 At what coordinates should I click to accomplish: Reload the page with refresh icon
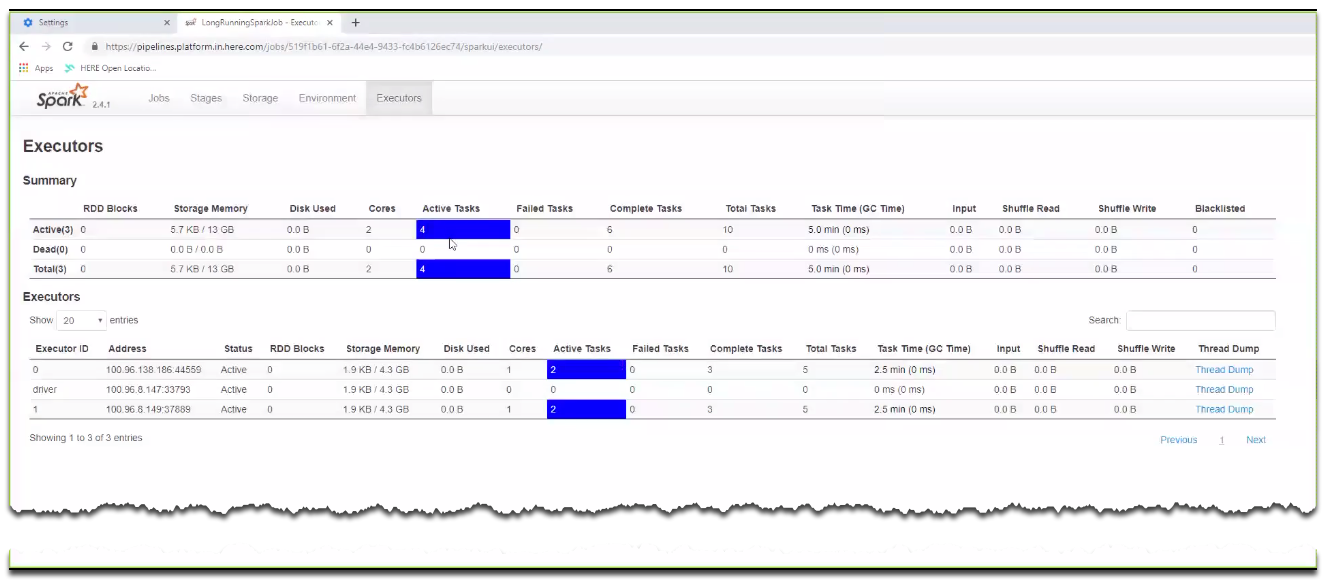(x=66, y=46)
